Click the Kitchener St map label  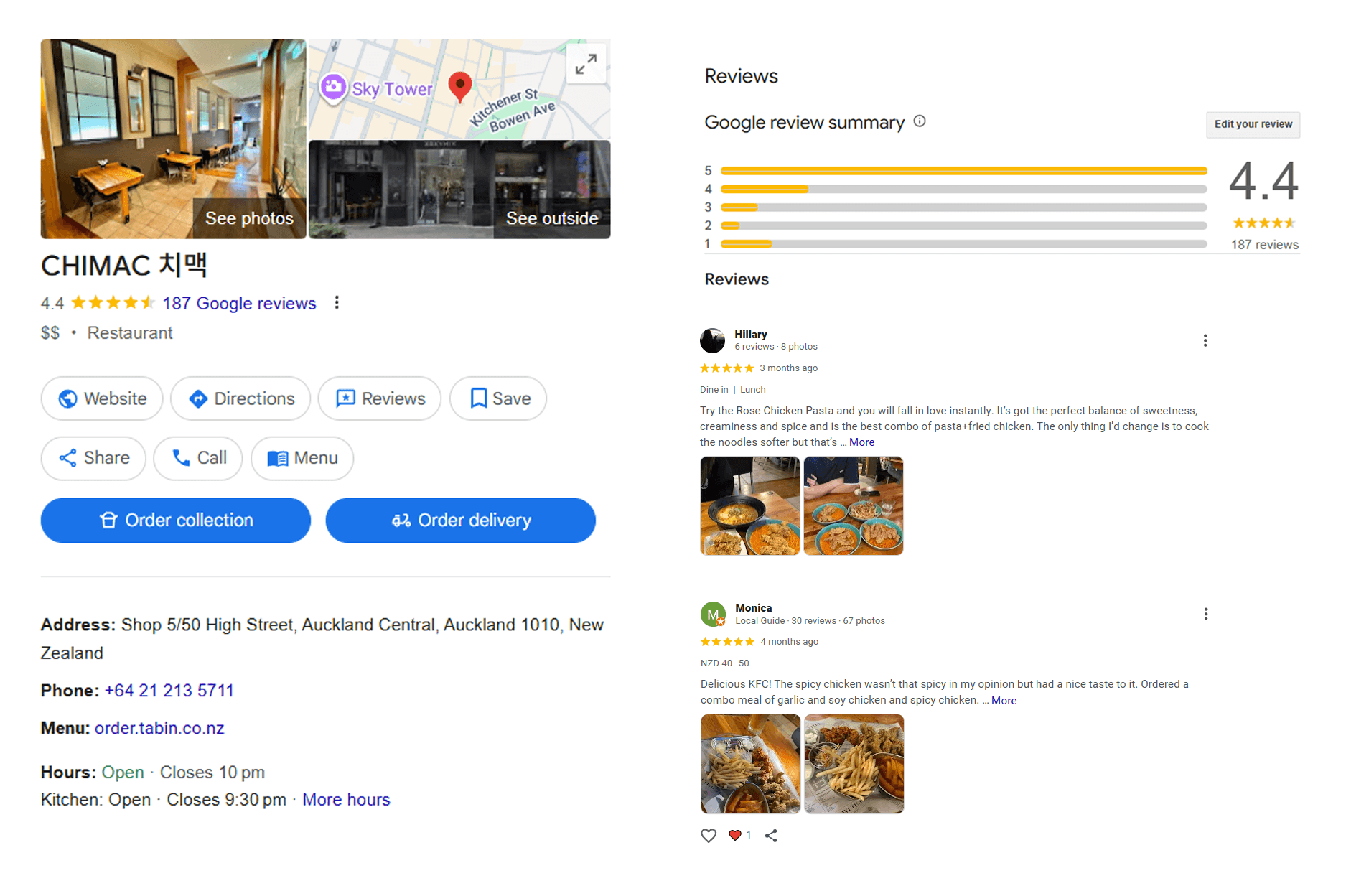(x=504, y=108)
